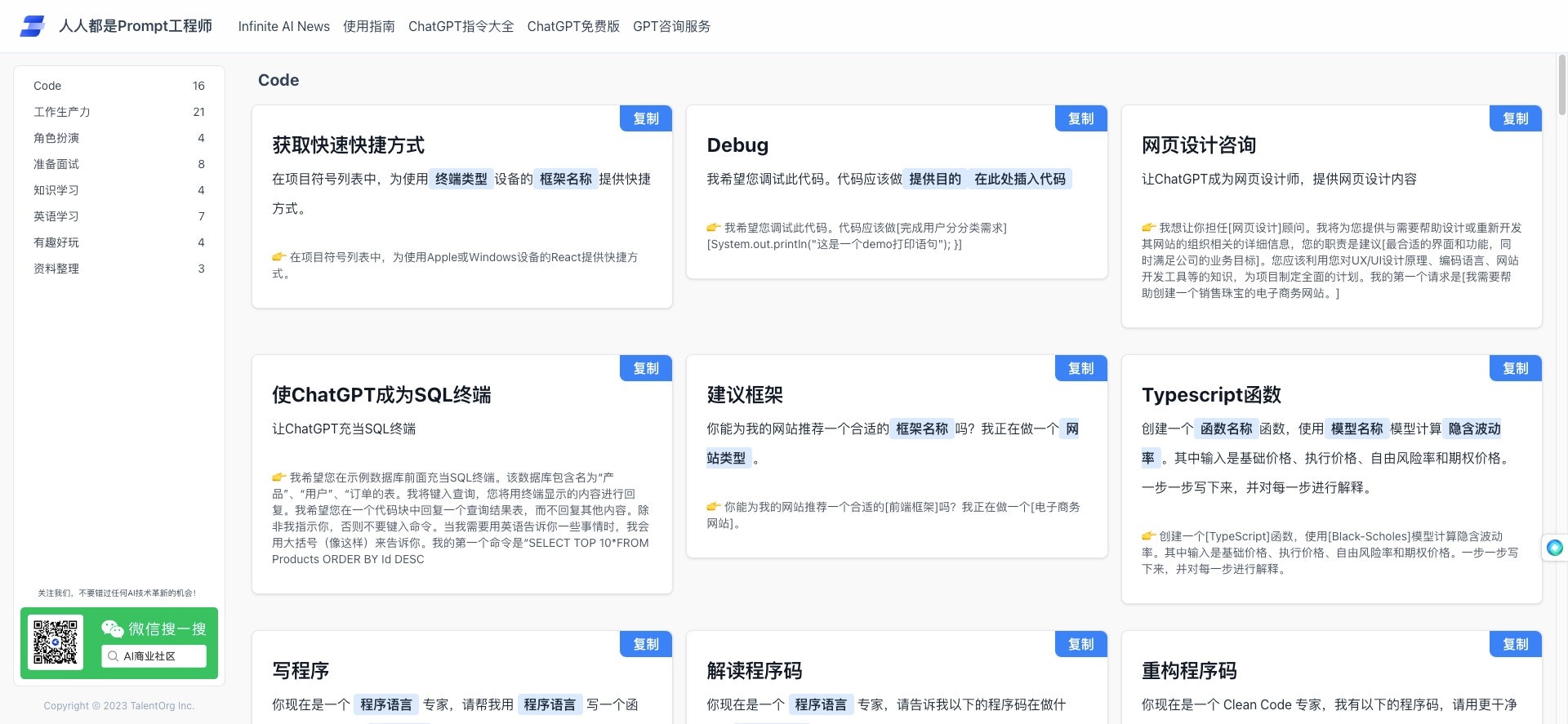Copy the 重构程序码 prompt
1568x724 pixels.
pos(1516,644)
